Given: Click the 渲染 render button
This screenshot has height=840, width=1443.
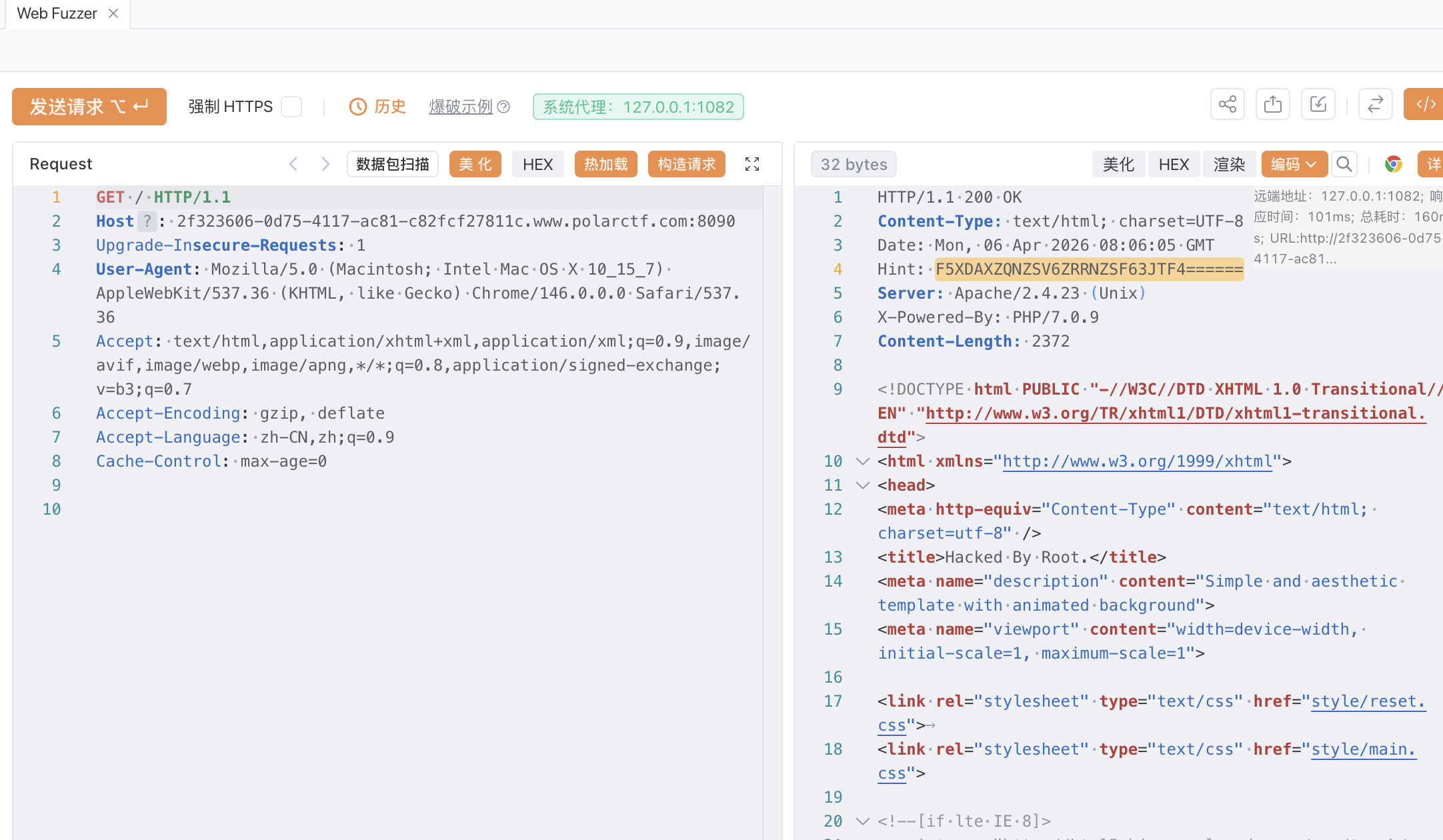Looking at the screenshot, I should pos(1229,164).
